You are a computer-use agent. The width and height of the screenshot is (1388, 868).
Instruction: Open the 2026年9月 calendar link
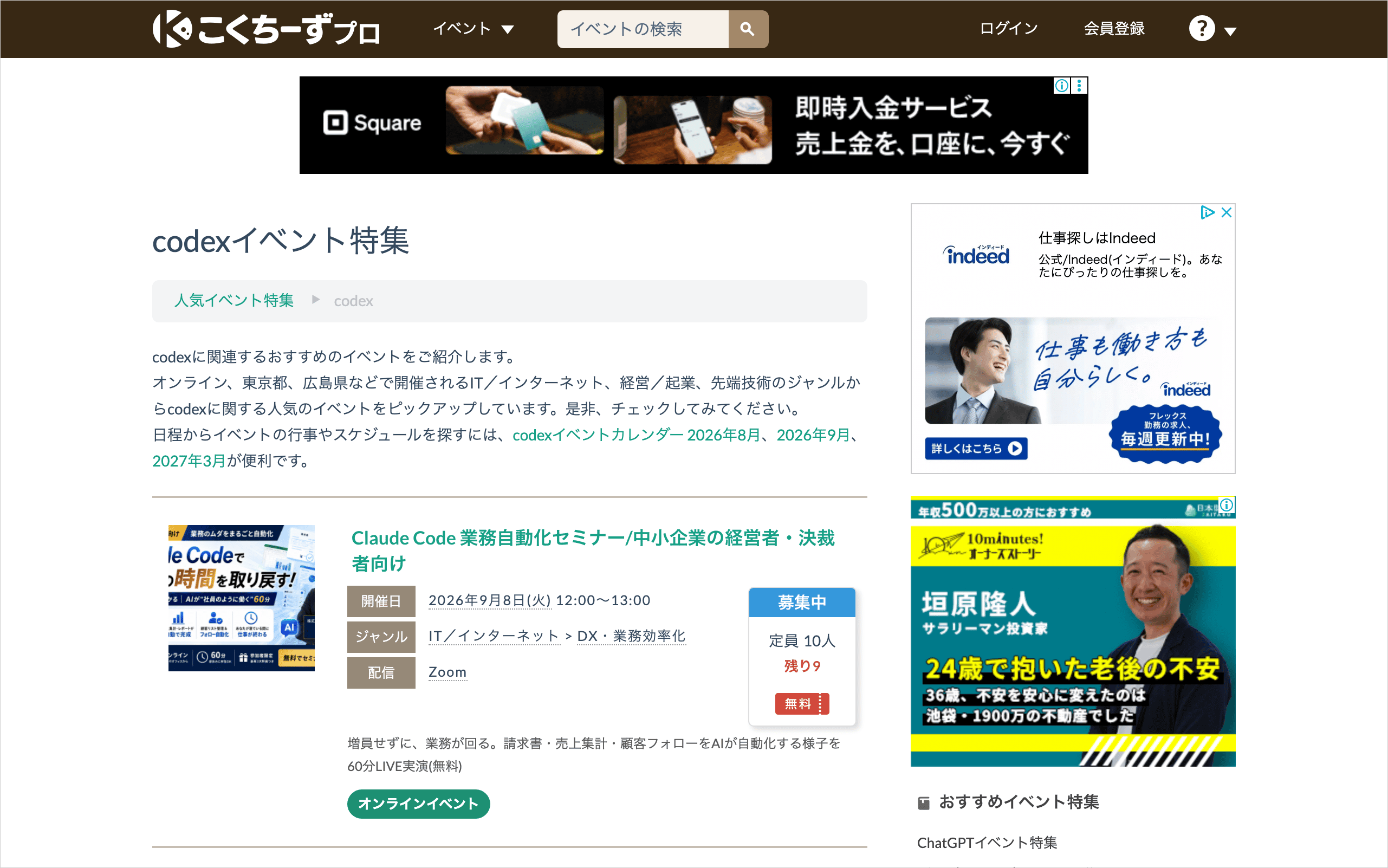coord(813,435)
